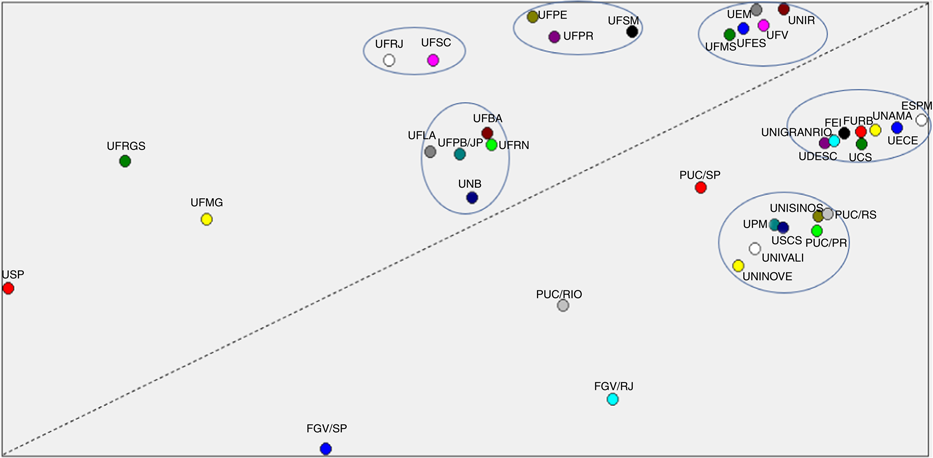Click the gray UFLA data point
This screenshot has width=933, height=458.
click(x=431, y=152)
